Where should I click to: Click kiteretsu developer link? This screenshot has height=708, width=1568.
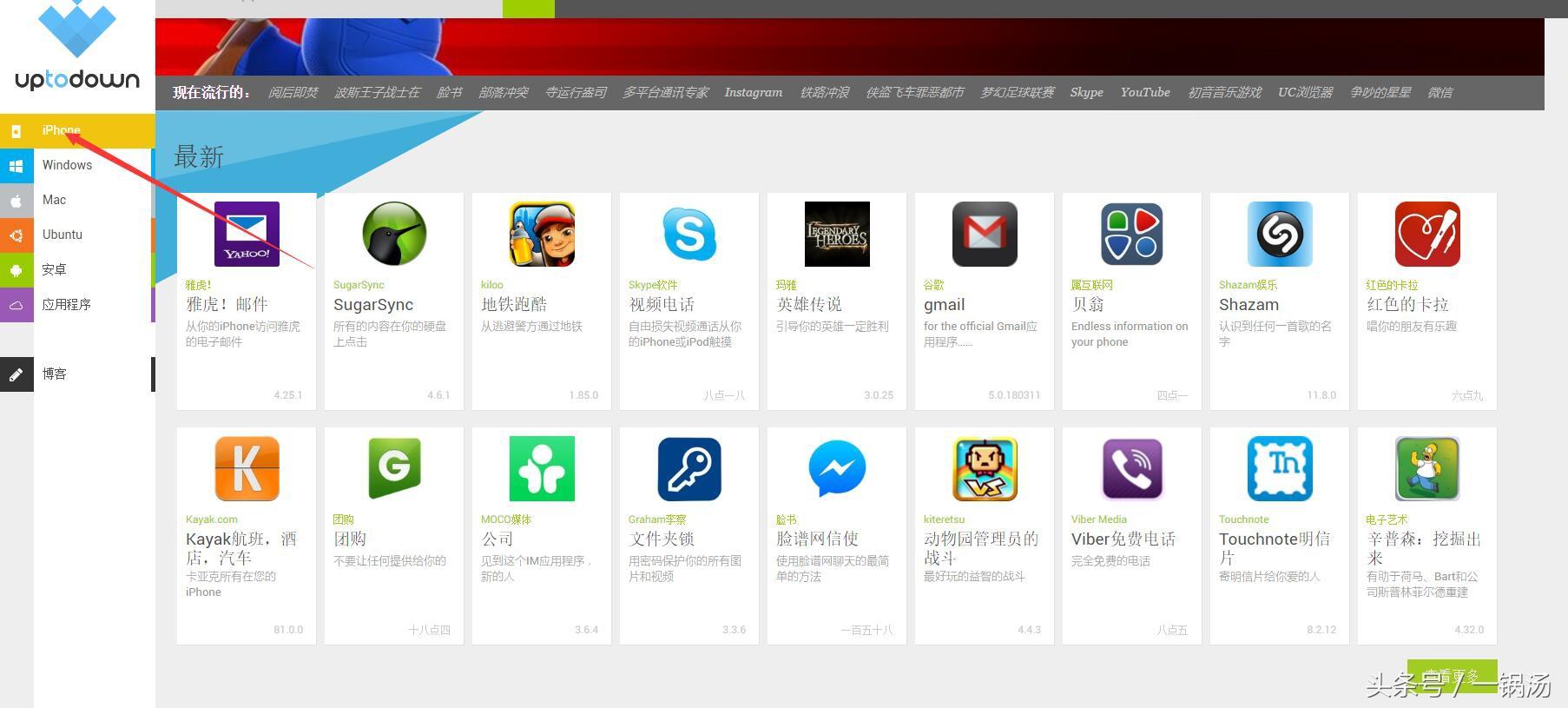(x=944, y=519)
